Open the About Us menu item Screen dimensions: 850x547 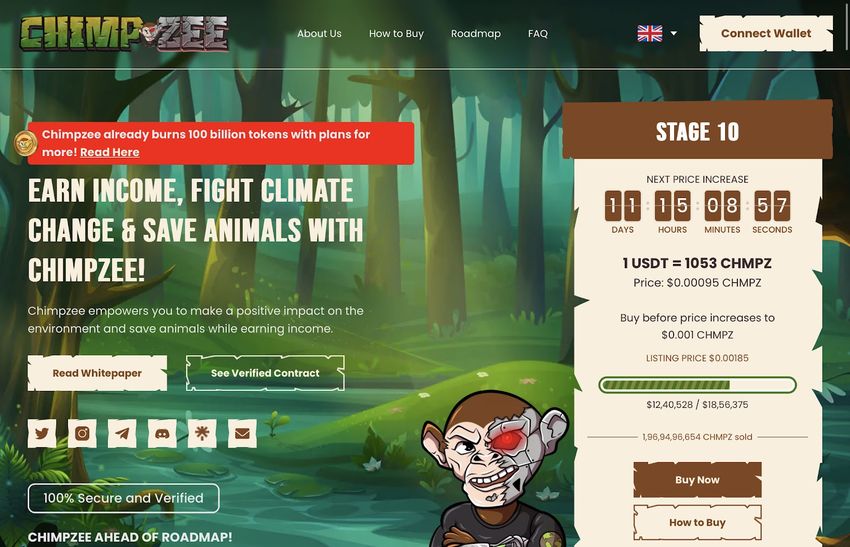pyautogui.click(x=319, y=34)
